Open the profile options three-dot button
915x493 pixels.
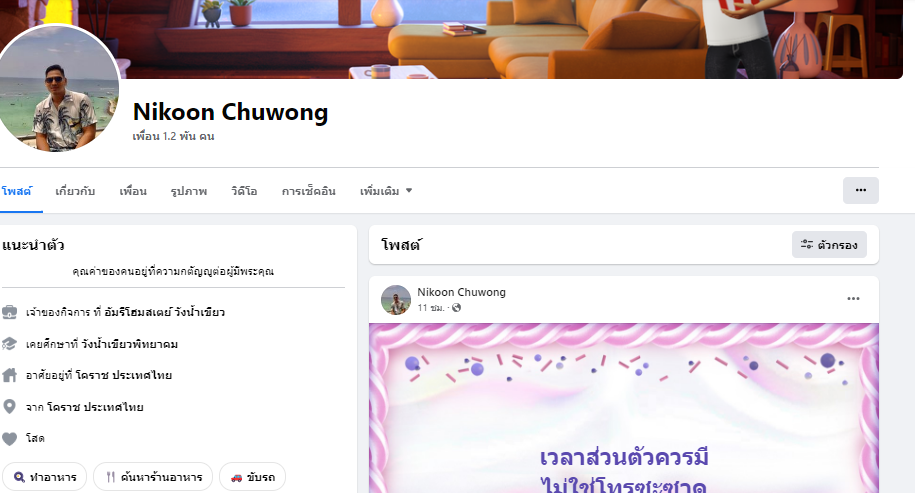[x=860, y=190]
